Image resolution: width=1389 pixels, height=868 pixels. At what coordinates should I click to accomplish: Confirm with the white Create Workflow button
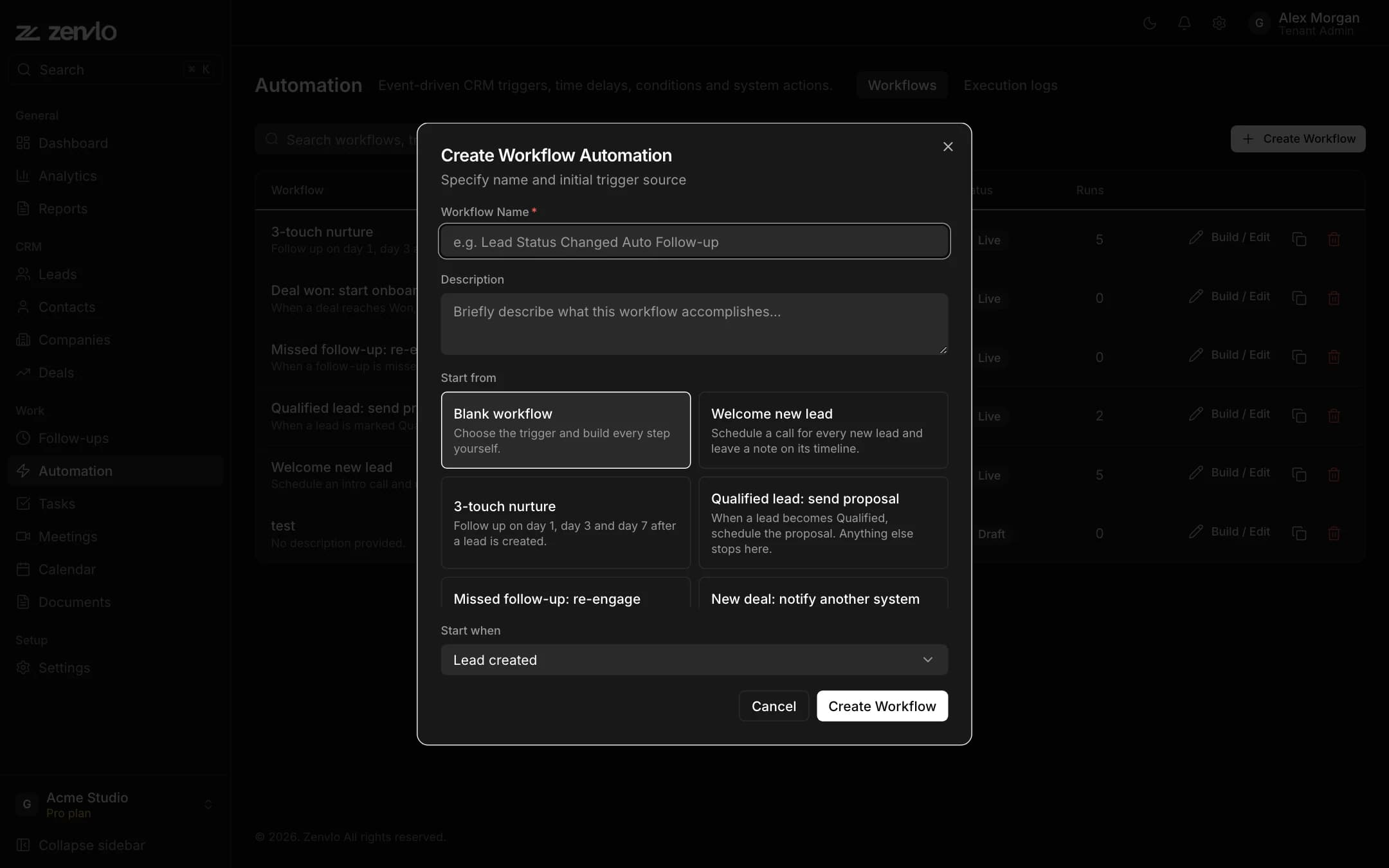click(882, 706)
